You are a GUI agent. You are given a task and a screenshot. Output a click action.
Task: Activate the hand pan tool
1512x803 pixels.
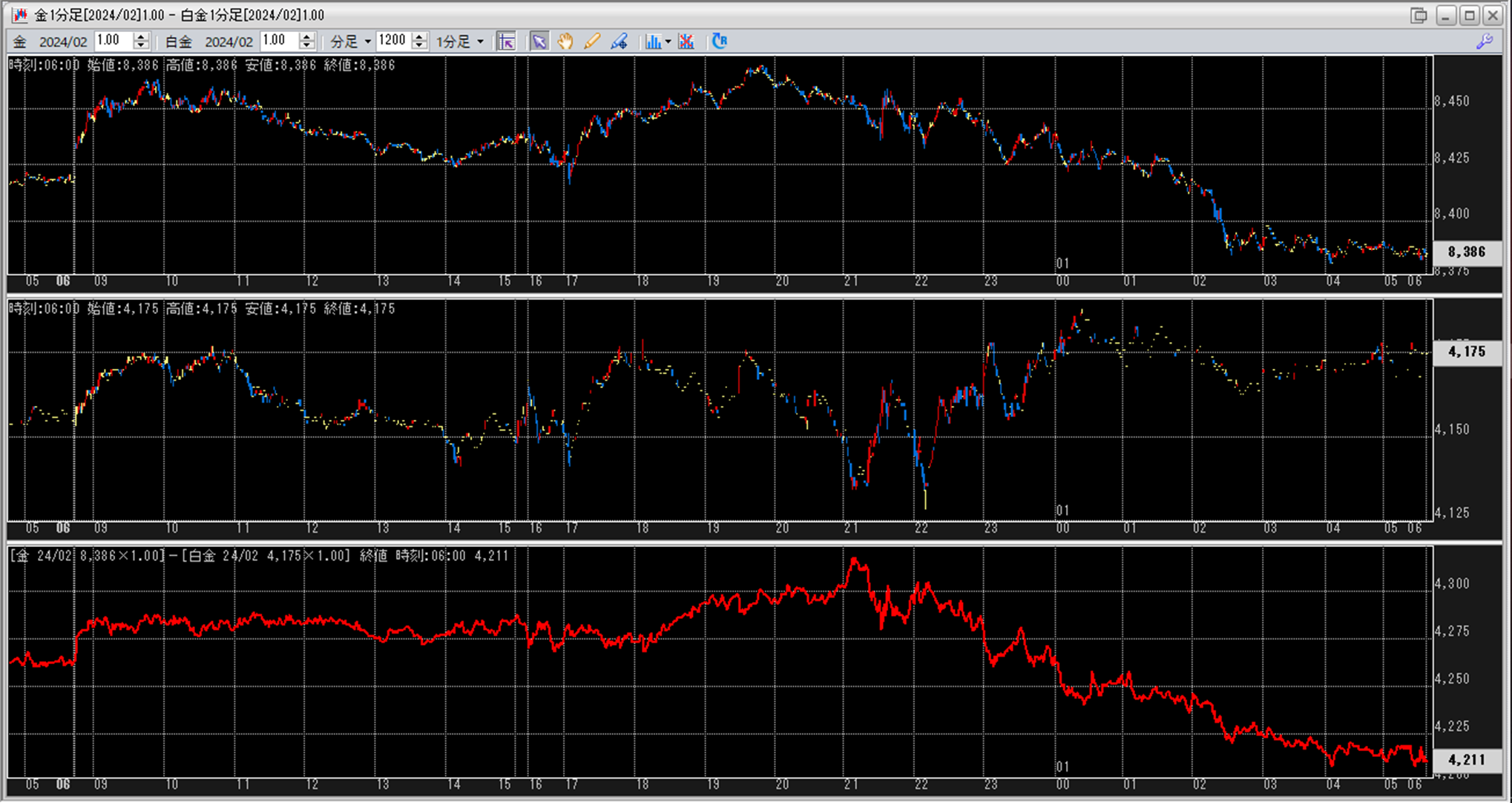(x=565, y=42)
